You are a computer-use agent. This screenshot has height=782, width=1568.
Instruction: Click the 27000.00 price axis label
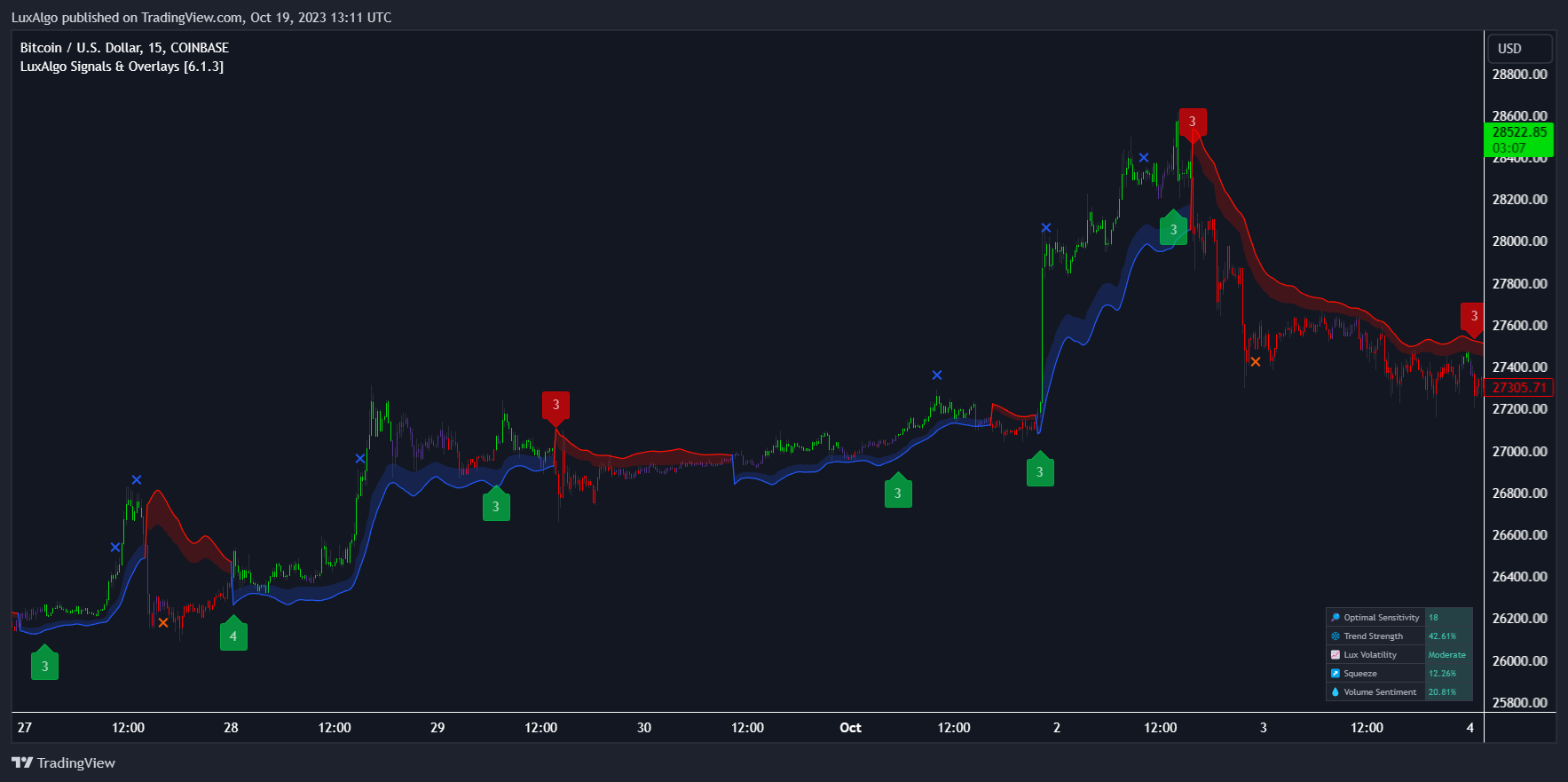[x=1519, y=451]
